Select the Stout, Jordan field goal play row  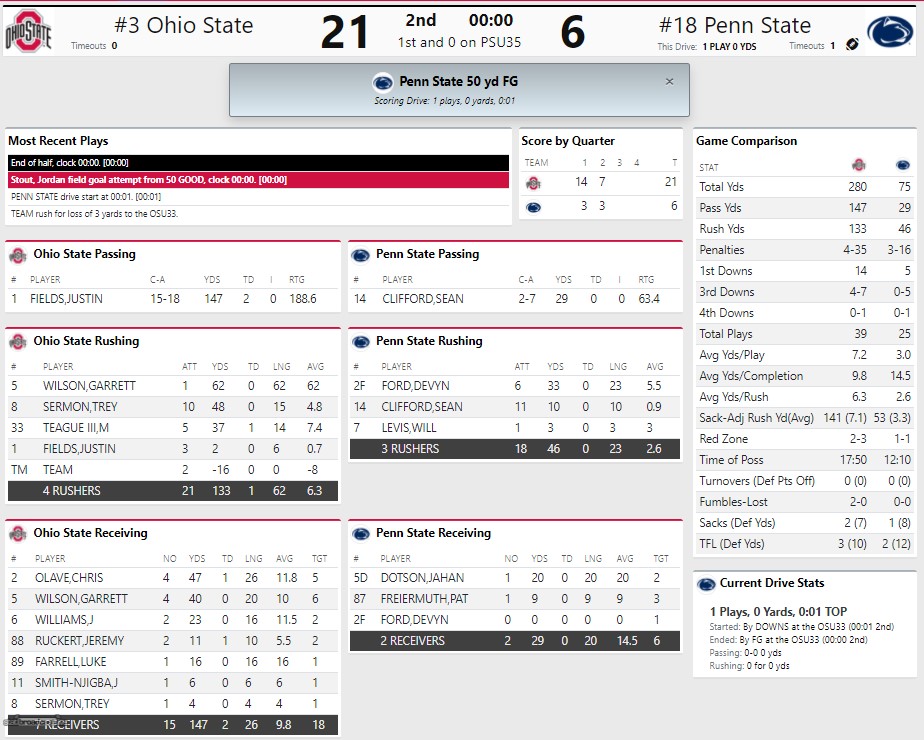coord(258,180)
